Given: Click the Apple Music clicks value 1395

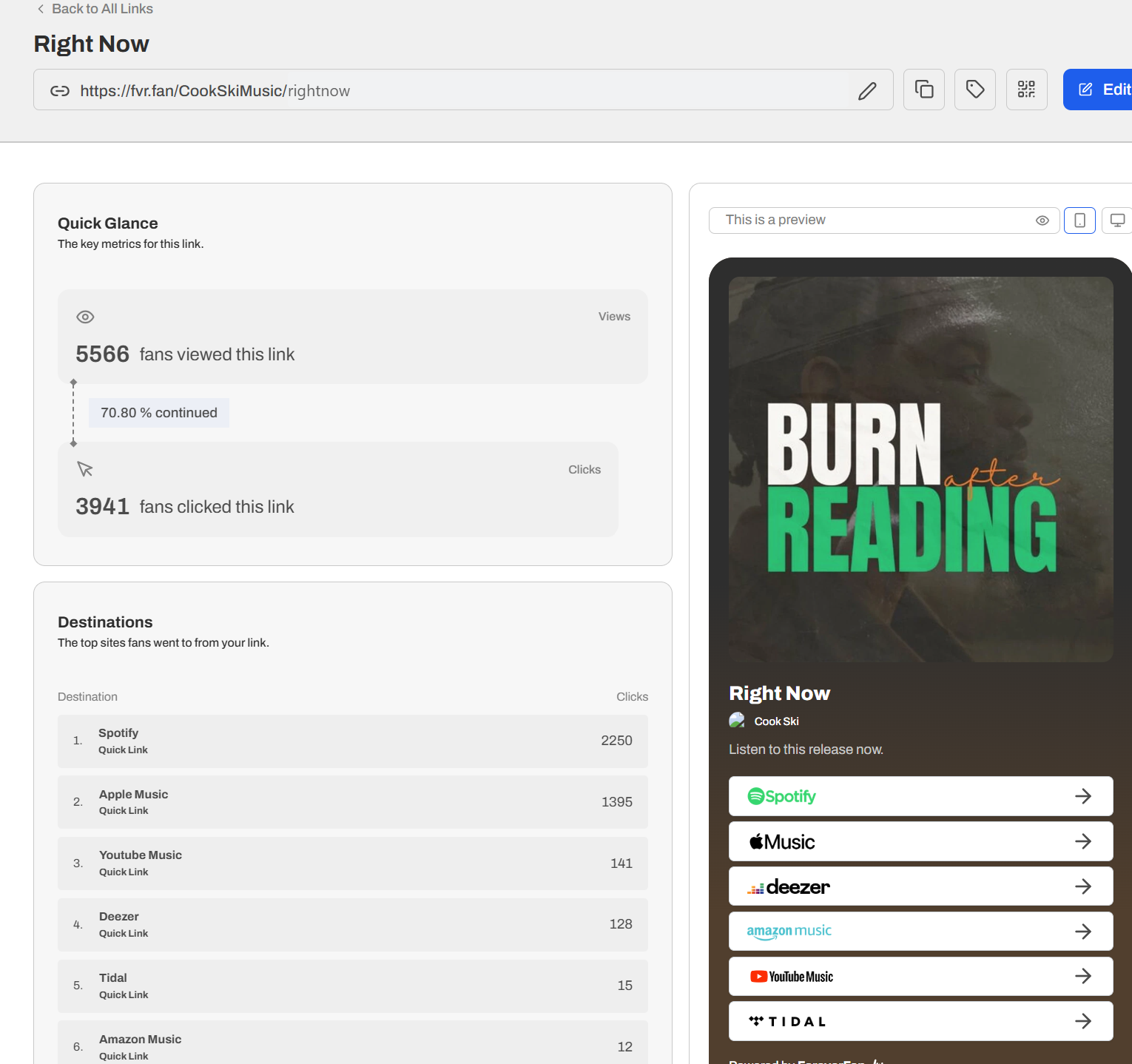Looking at the screenshot, I should tap(616, 802).
